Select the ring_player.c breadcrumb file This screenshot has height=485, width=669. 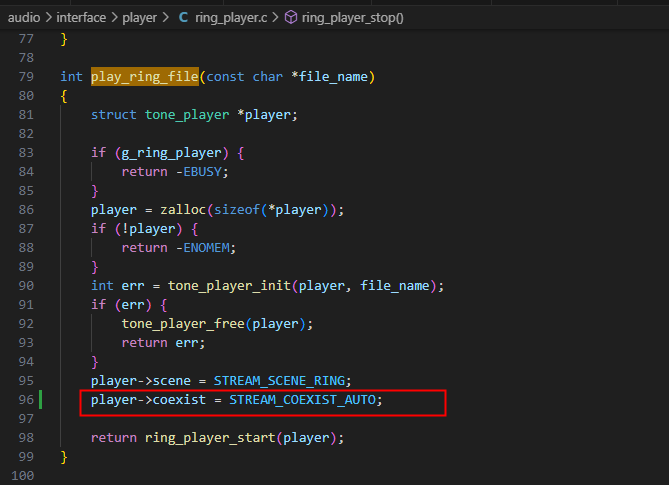(231, 17)
